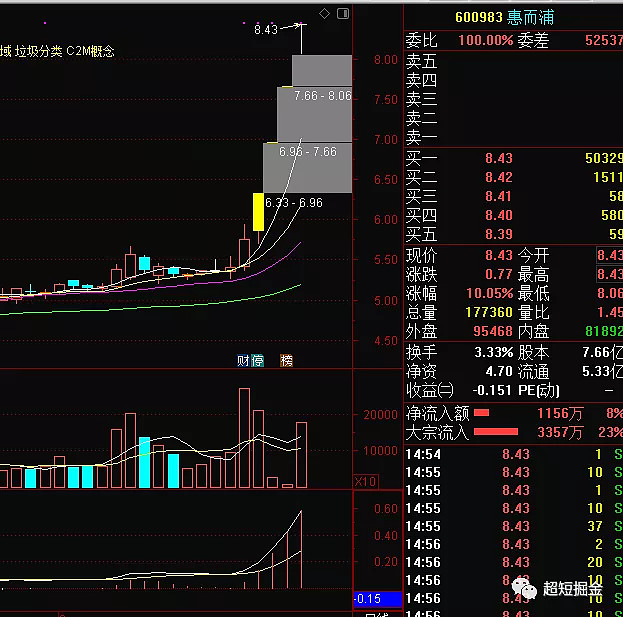Select the 14:56 trade row with volume 2
Viewport: 623px width, 617px height.
tap(513, 544)
